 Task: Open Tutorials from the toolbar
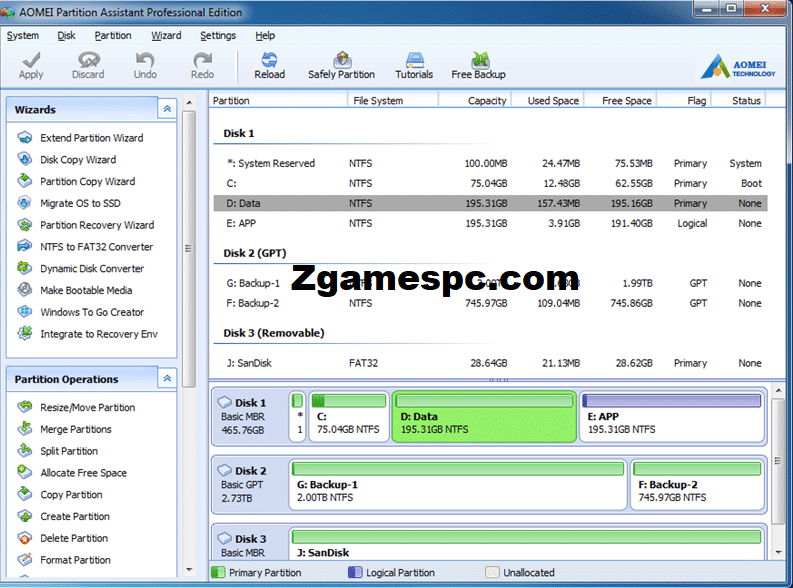(414, 66)
